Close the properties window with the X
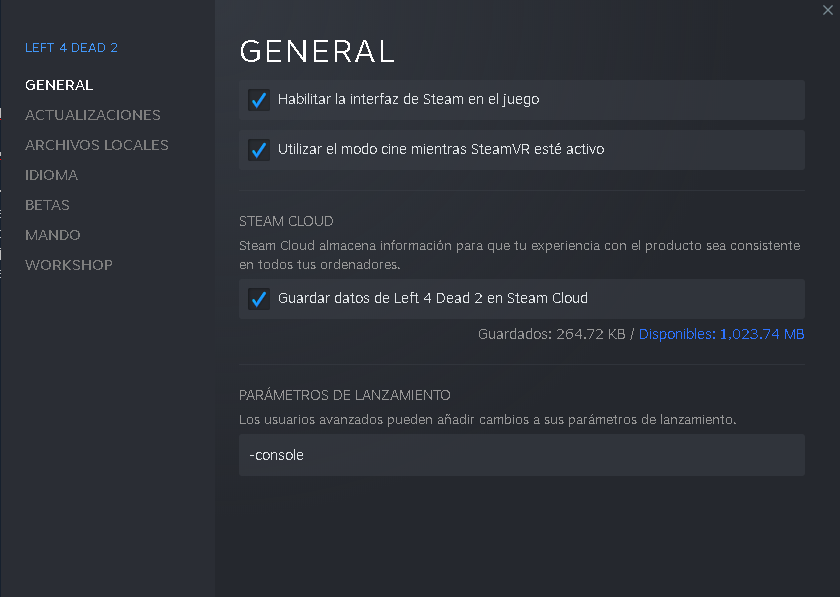Screen dimensions: 840x597 click(x=827, y=9)
